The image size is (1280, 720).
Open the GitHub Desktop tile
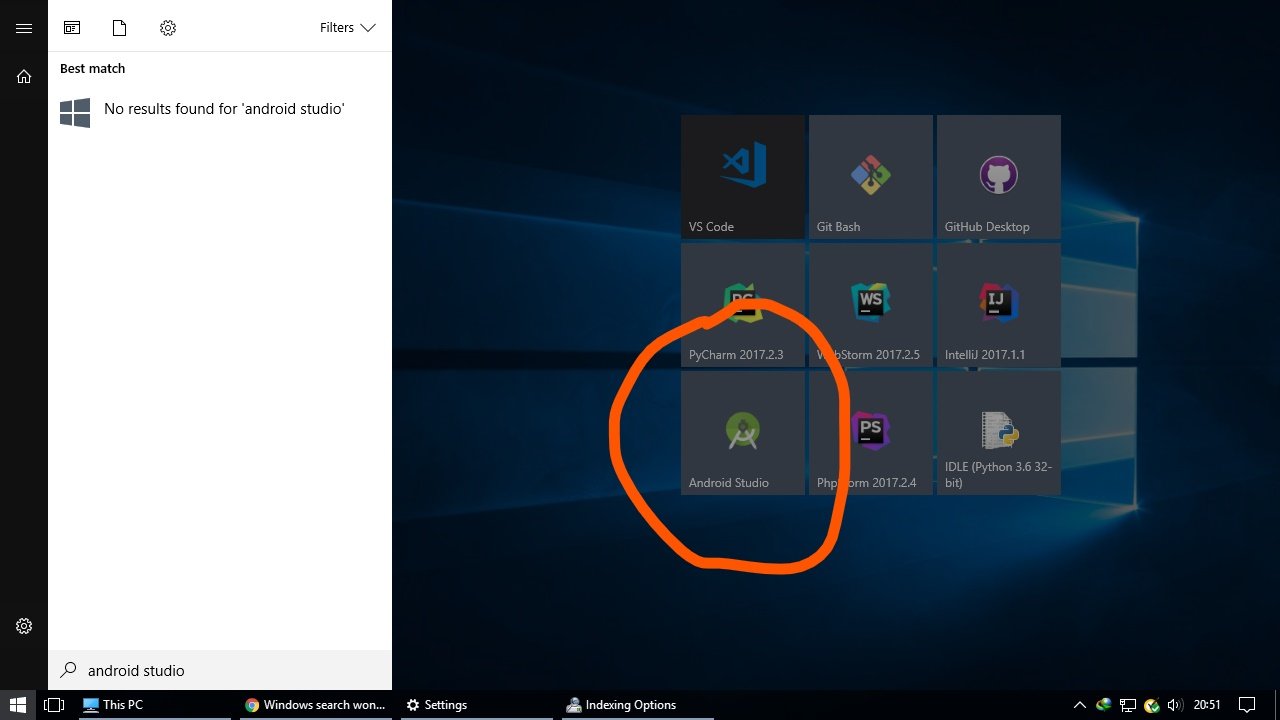998,176
